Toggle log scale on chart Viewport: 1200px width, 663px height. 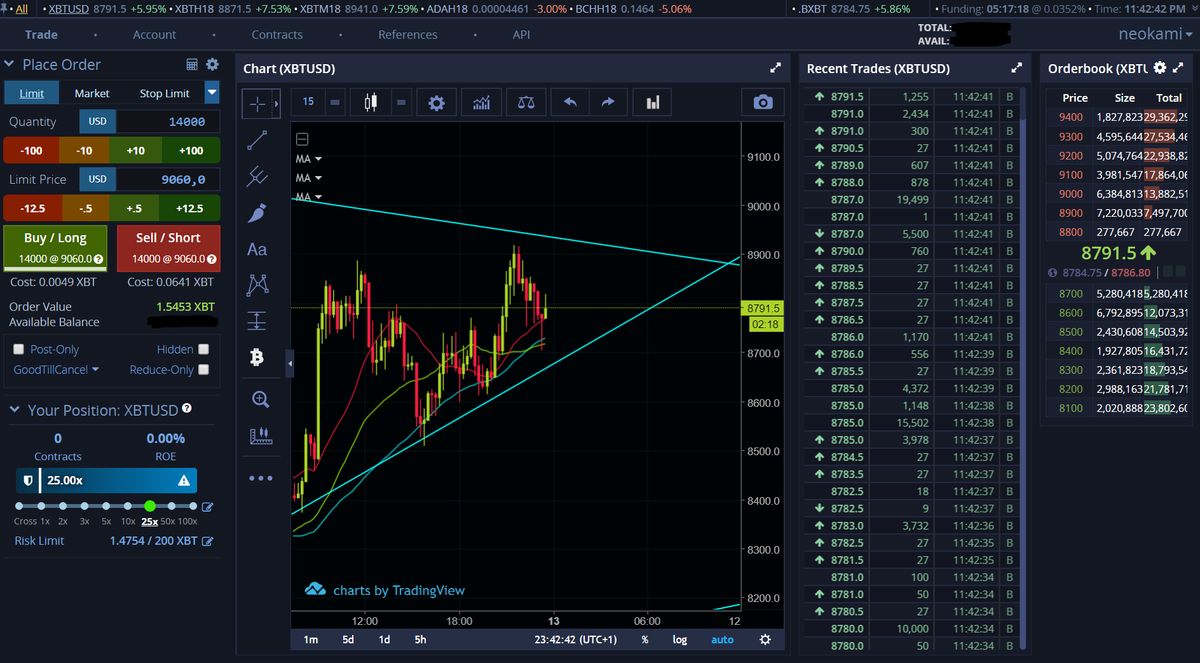(x=680, y=639)
